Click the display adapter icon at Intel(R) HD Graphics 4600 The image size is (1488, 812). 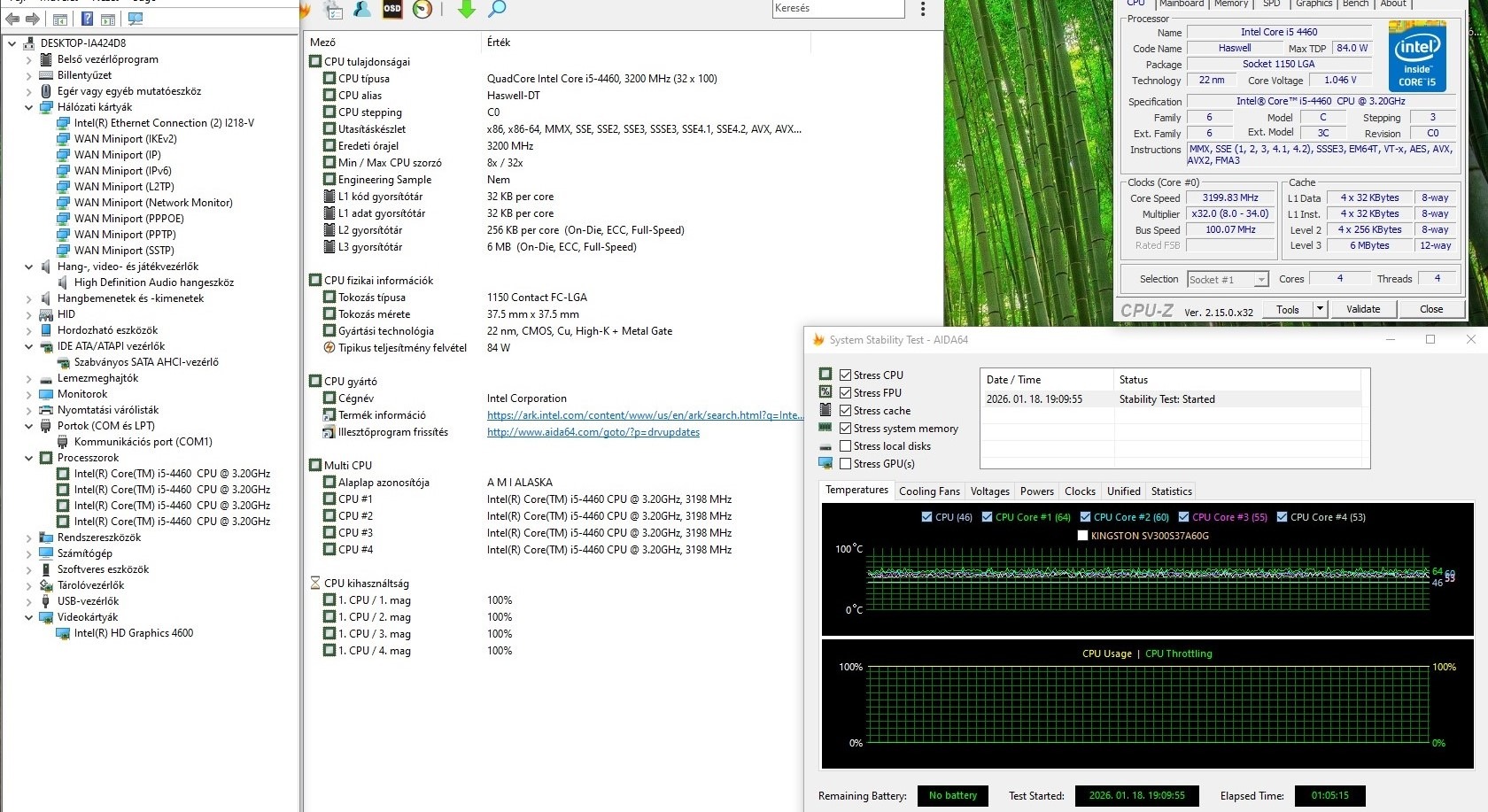point(63,633)
